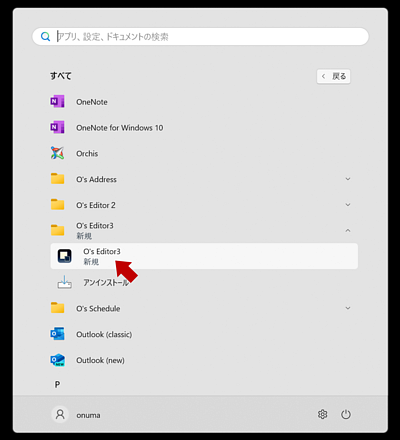Click the O's Schedule folder icon
The width and height of the screenshot is (400, 440).
click(x=57, y=308)
